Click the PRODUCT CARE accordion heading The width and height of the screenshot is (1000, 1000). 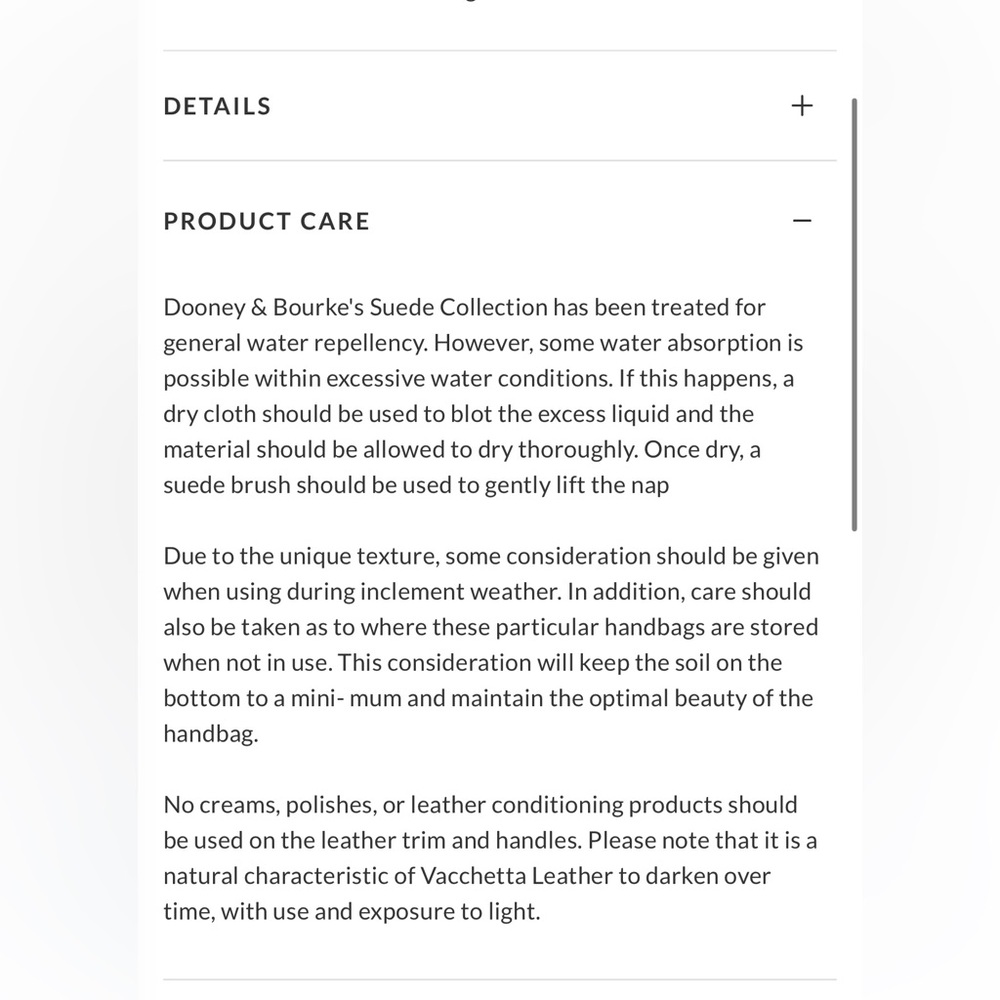pos(266,221)
